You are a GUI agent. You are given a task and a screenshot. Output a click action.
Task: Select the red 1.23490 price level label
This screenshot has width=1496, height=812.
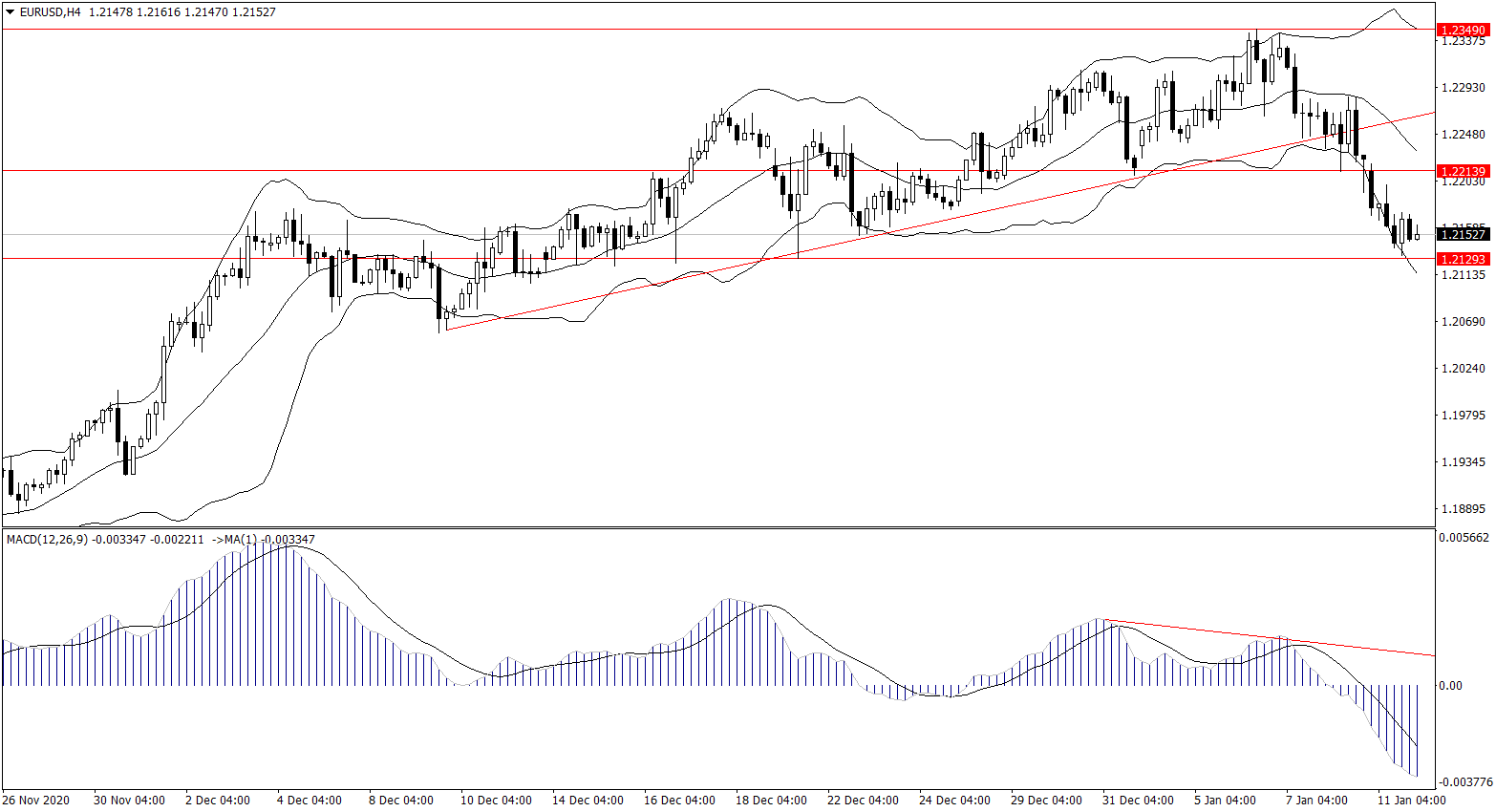click(1463, 31)
